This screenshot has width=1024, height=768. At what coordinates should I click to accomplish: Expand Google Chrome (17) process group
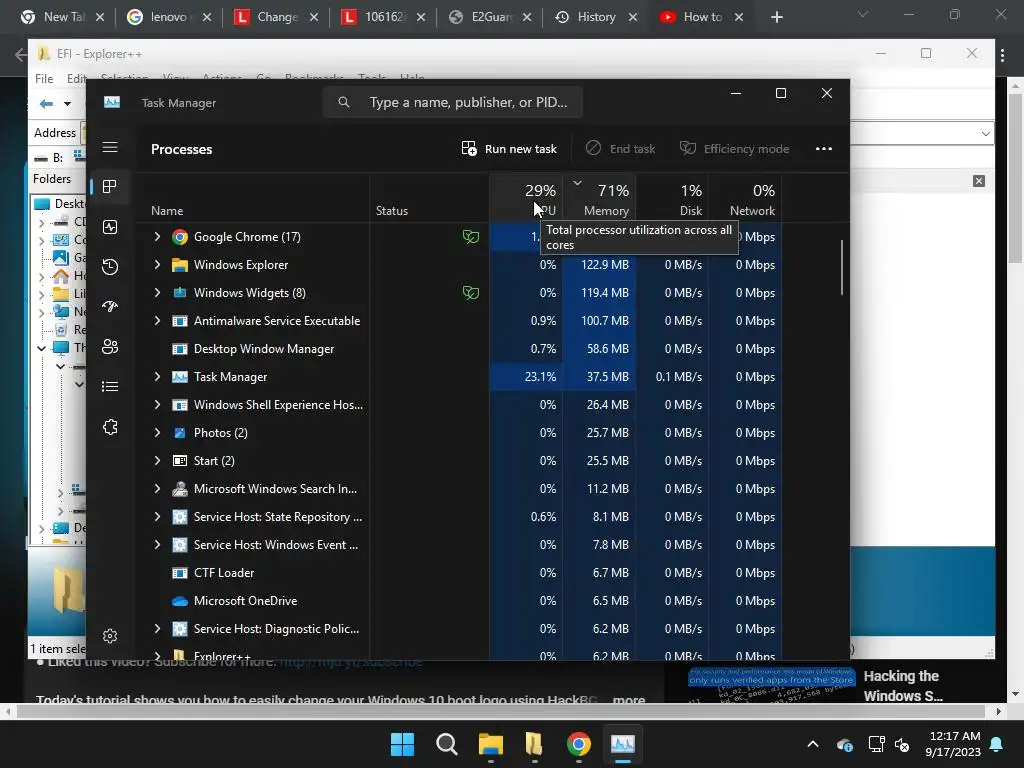(x=157, y=236)
